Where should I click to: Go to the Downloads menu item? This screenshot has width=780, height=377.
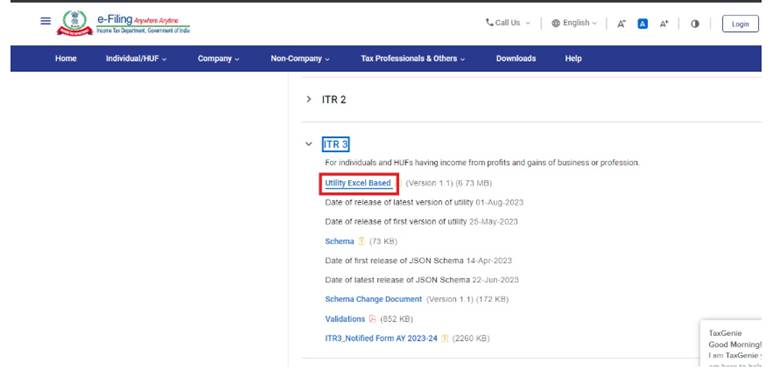click(516, 59)
